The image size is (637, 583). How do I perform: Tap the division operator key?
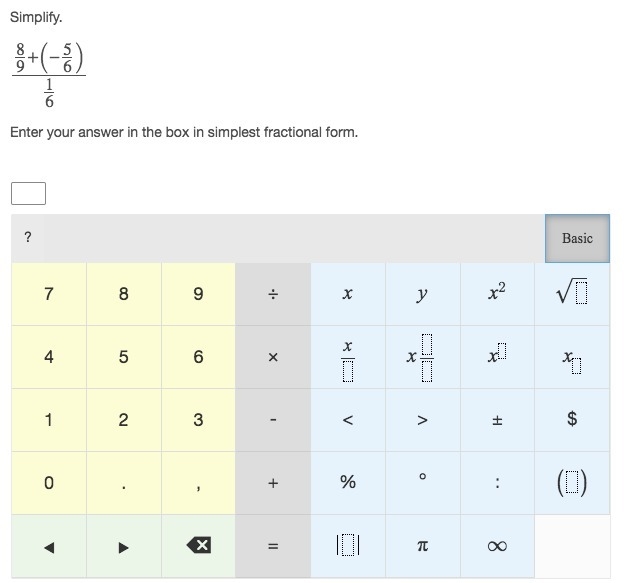tap(273, 294)
